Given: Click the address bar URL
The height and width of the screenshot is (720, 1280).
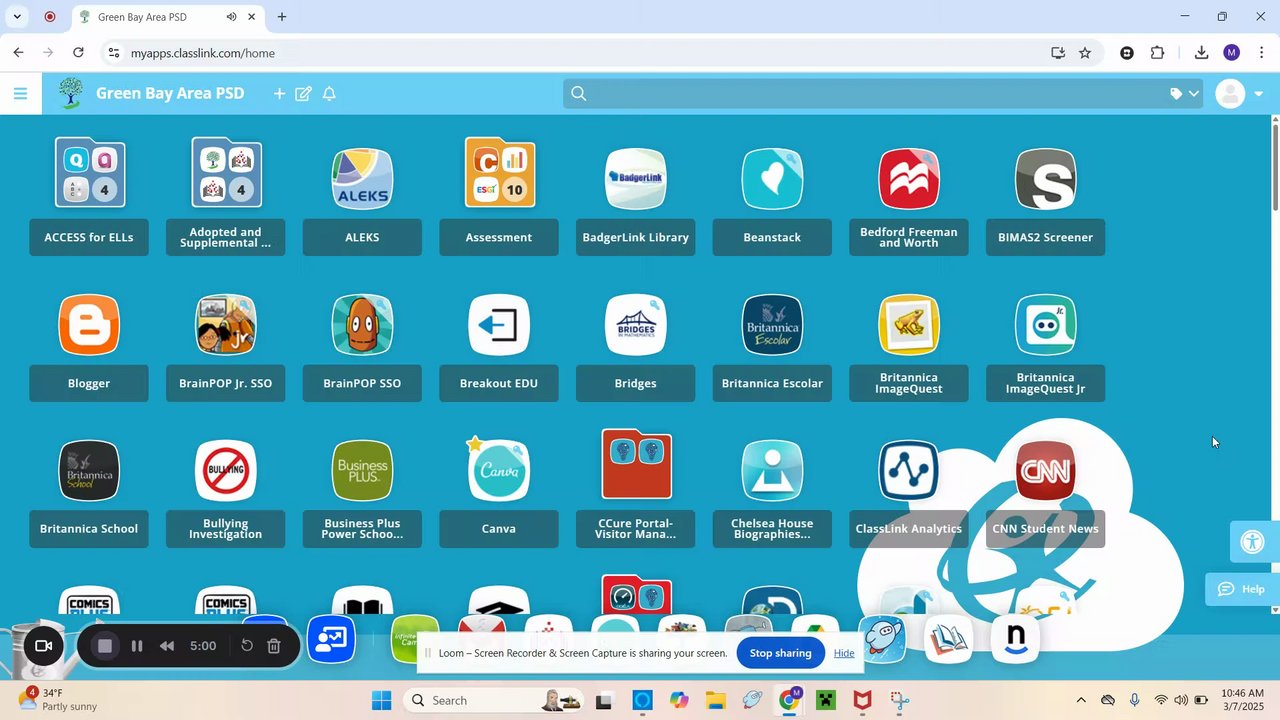Looking at the screenshot, I should 203,53.
